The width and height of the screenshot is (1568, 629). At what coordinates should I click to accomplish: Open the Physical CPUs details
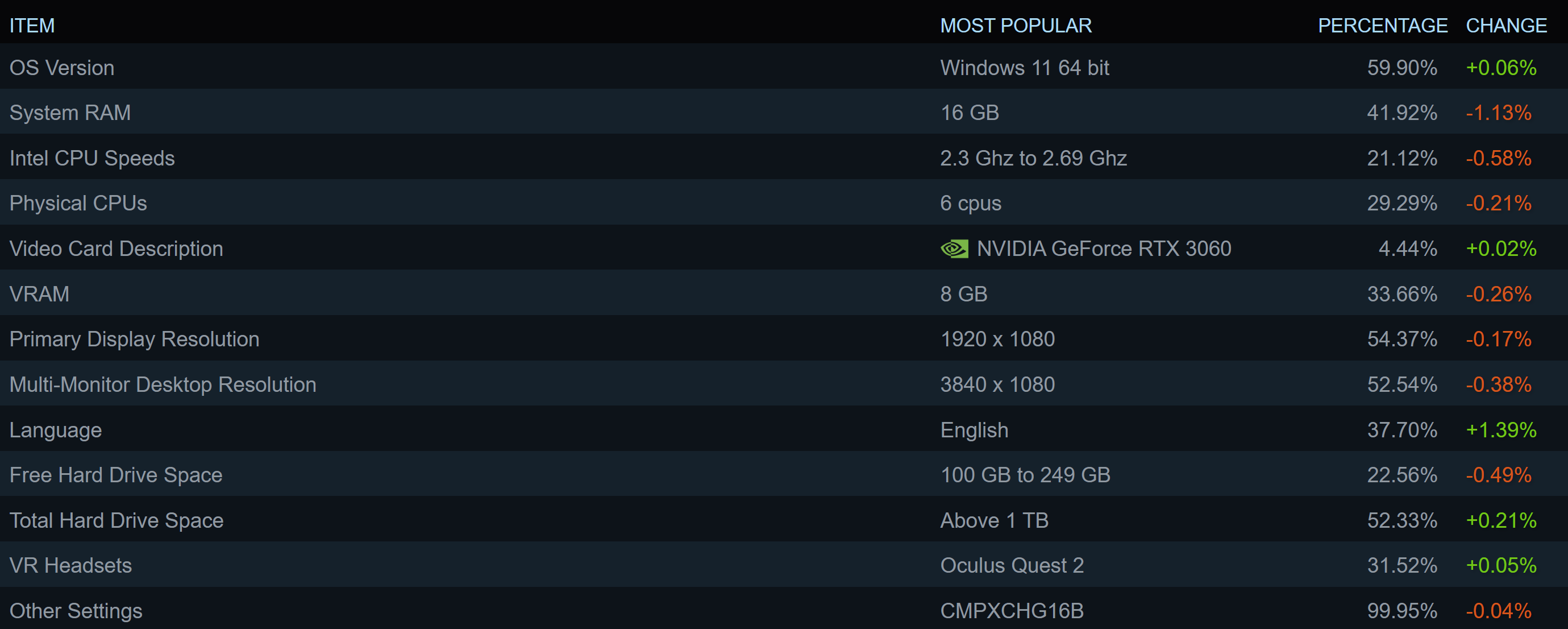[78, 204]
